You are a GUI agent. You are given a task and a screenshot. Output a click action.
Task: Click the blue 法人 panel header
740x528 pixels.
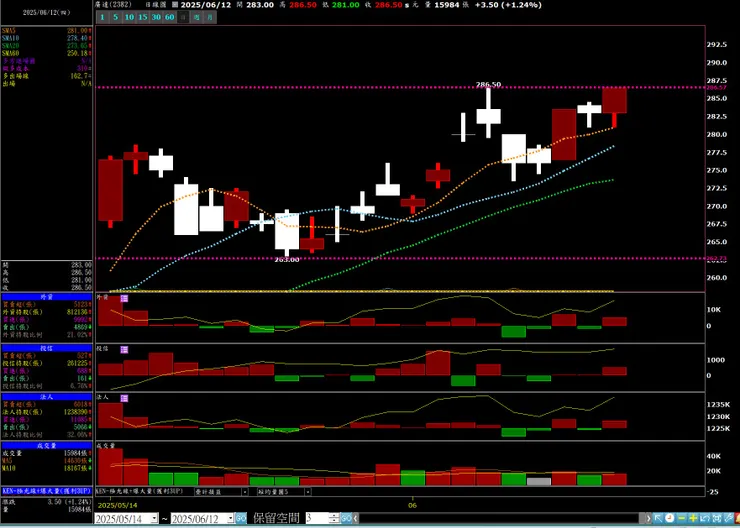47,397
